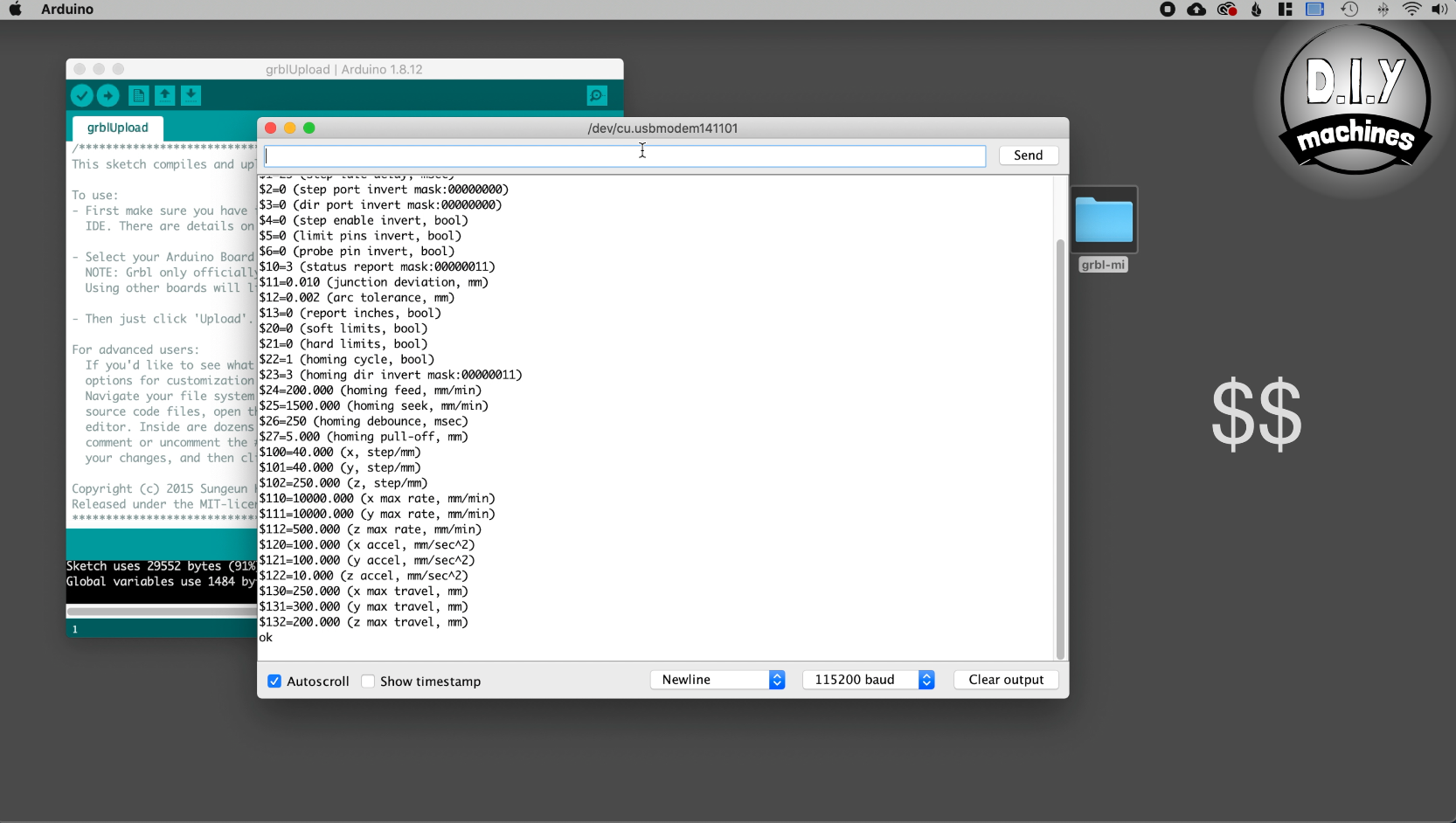Open the grbl-mi folder on the desktop

pos(1104,229)
